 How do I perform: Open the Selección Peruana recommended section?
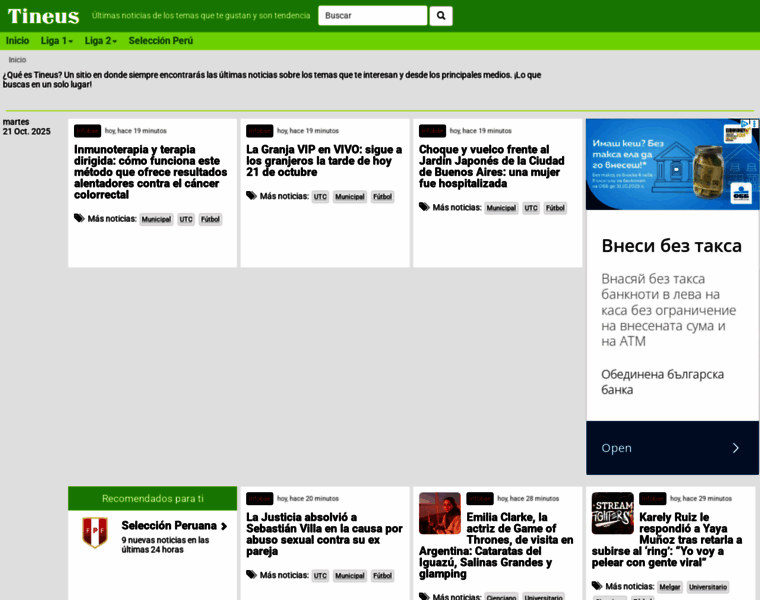[x=169, y=526]
